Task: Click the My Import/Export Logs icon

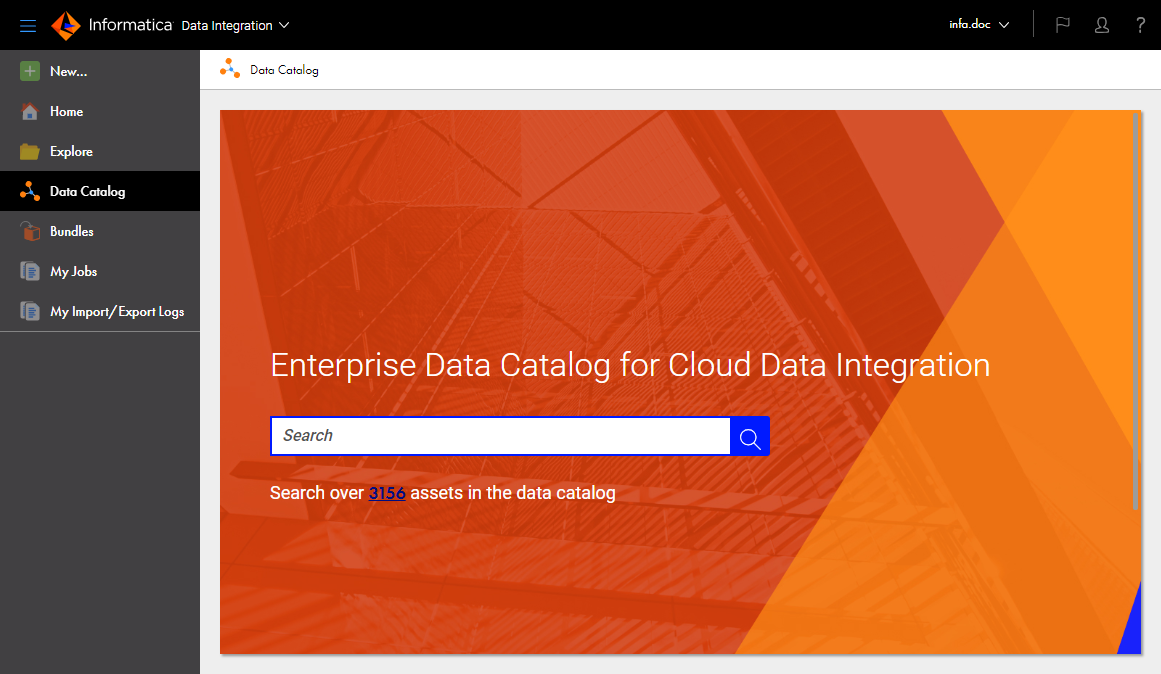Action: click(30, 311)
